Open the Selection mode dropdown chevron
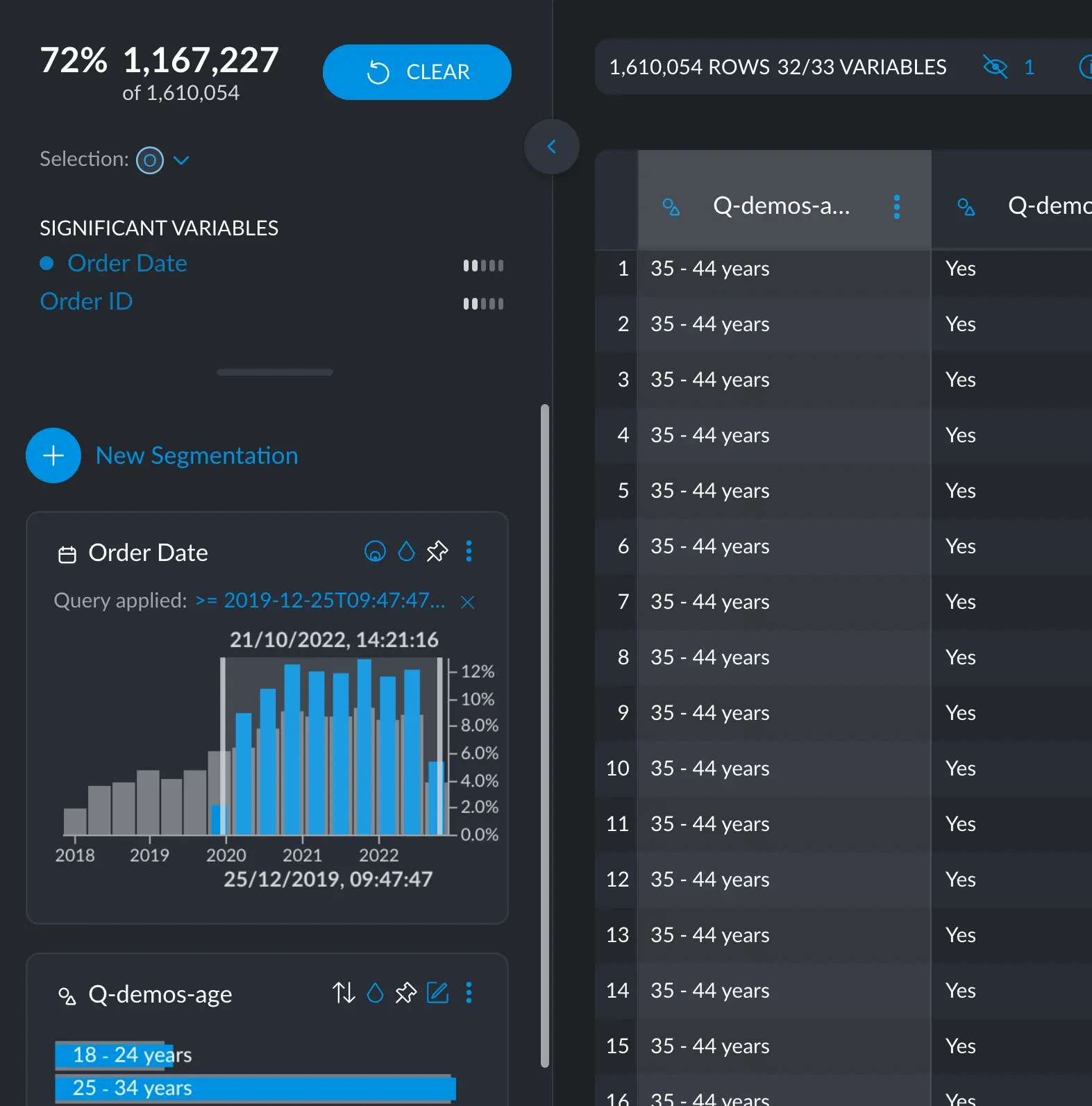Screen dimensions: 1092x1106 pos(181,160)
